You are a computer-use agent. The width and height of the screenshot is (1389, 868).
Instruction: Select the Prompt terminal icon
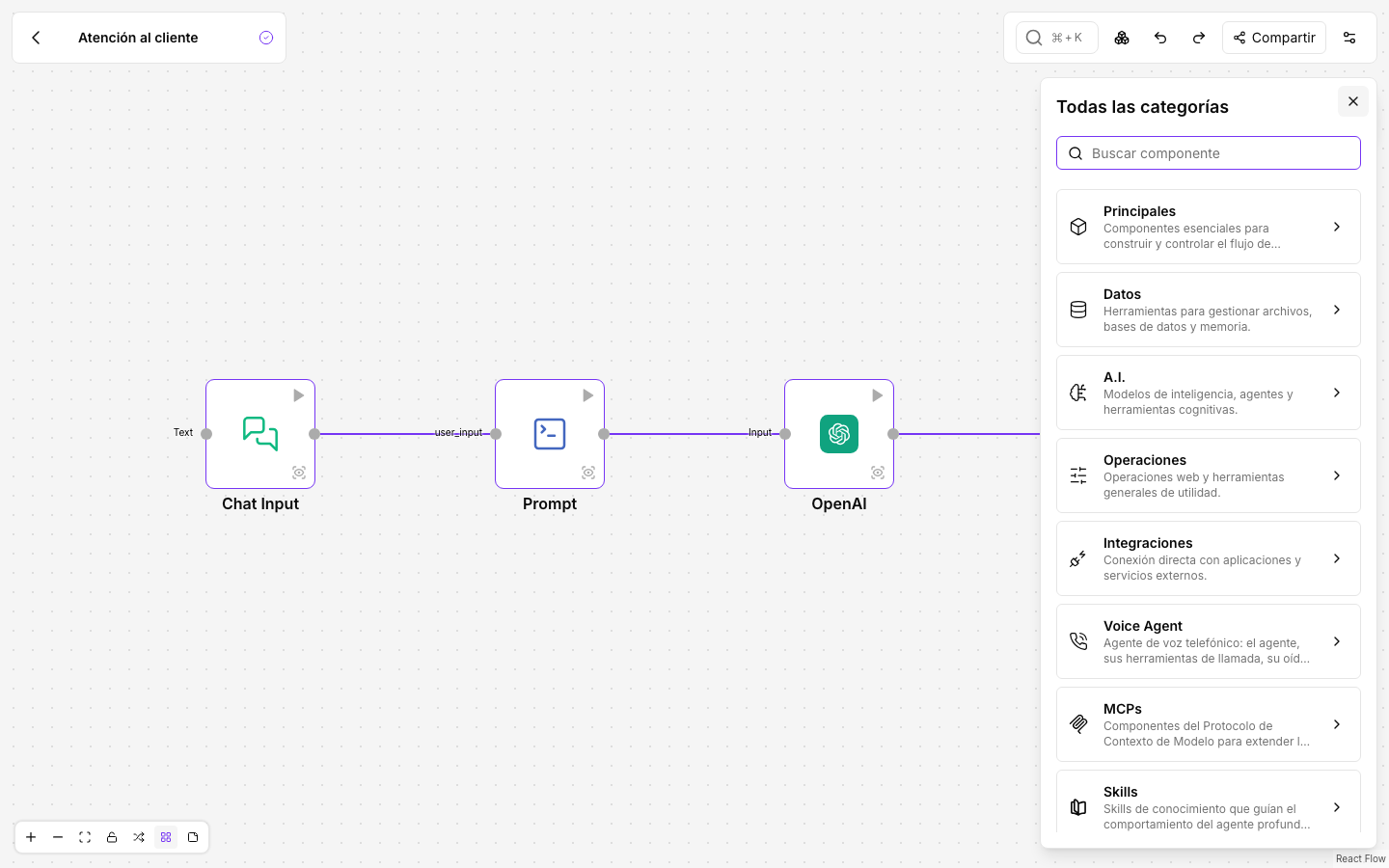(x=550, y=434)
